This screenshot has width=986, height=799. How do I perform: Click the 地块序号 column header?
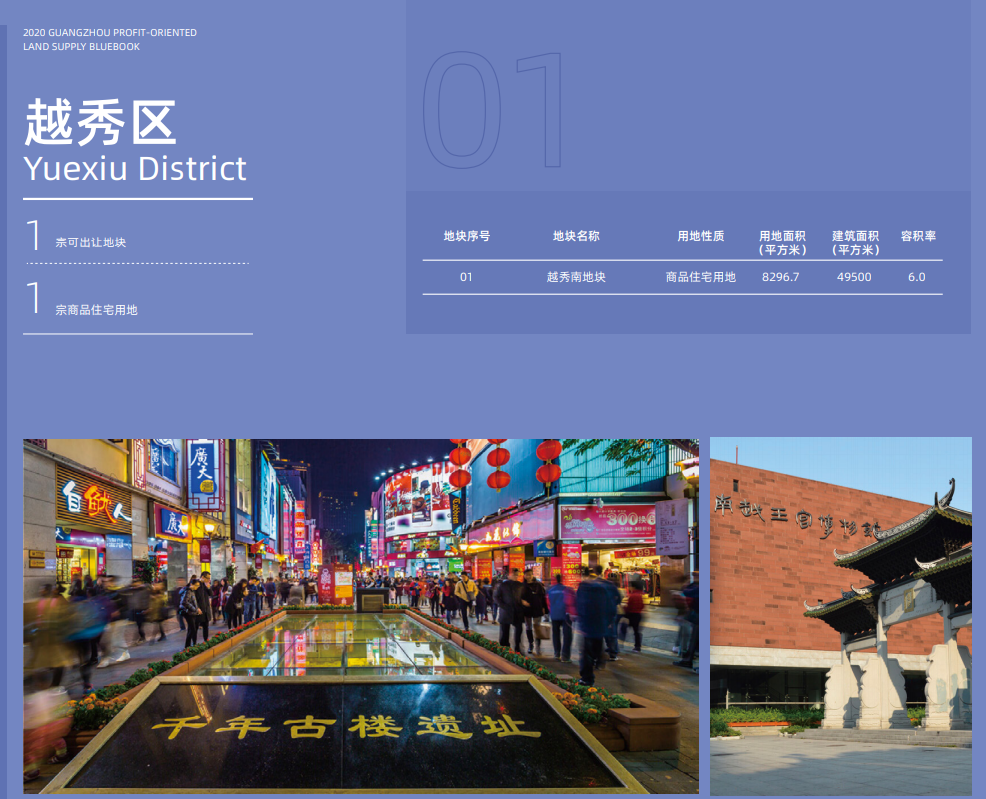[466, 236]
